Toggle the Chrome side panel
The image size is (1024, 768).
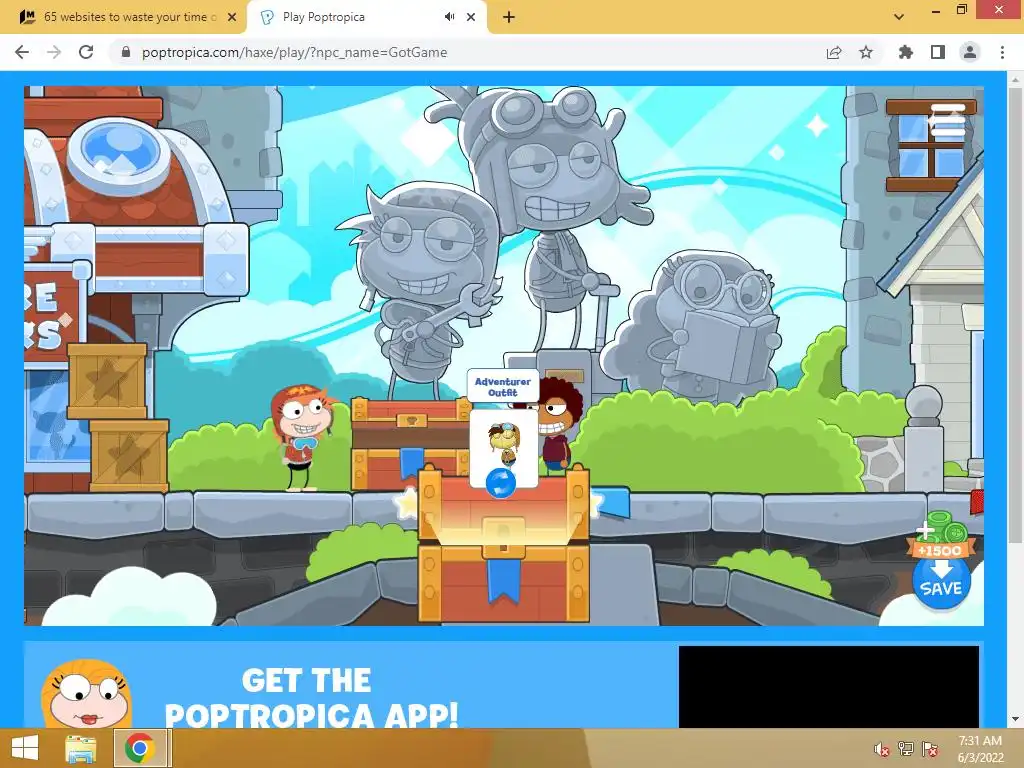938,52
